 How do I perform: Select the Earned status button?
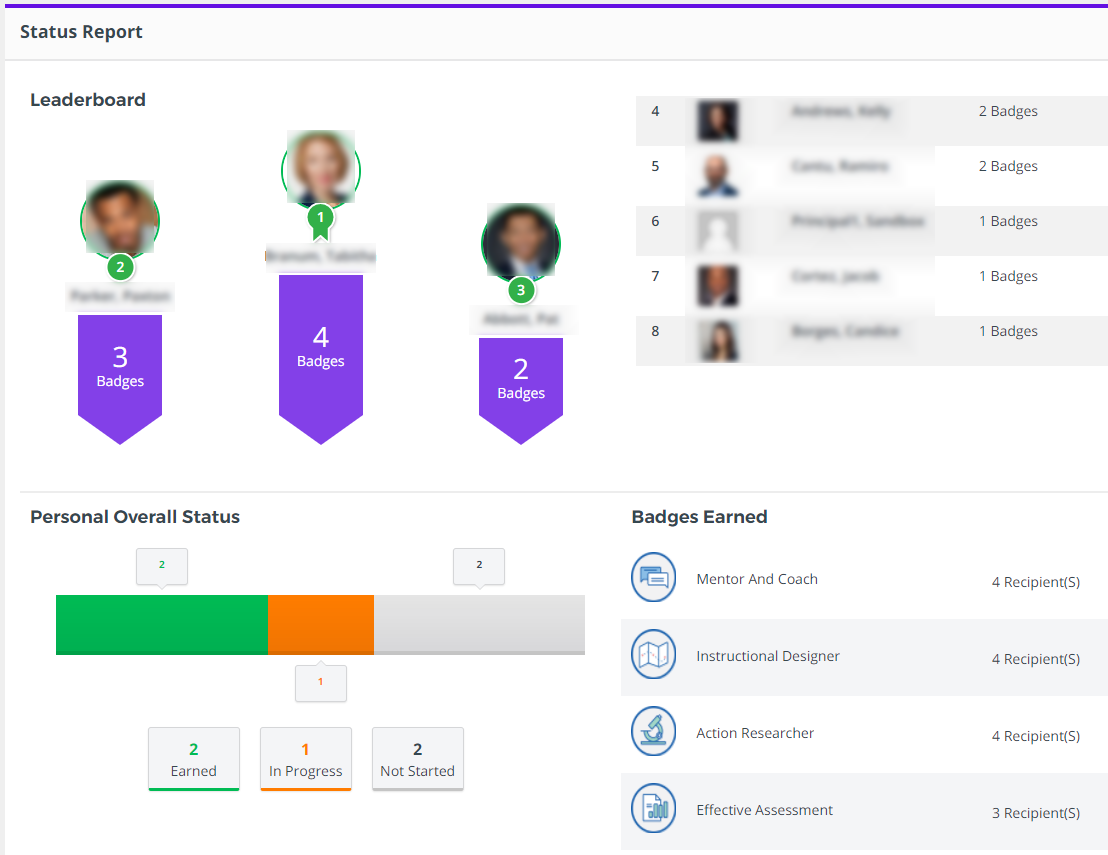coord(194,759)
